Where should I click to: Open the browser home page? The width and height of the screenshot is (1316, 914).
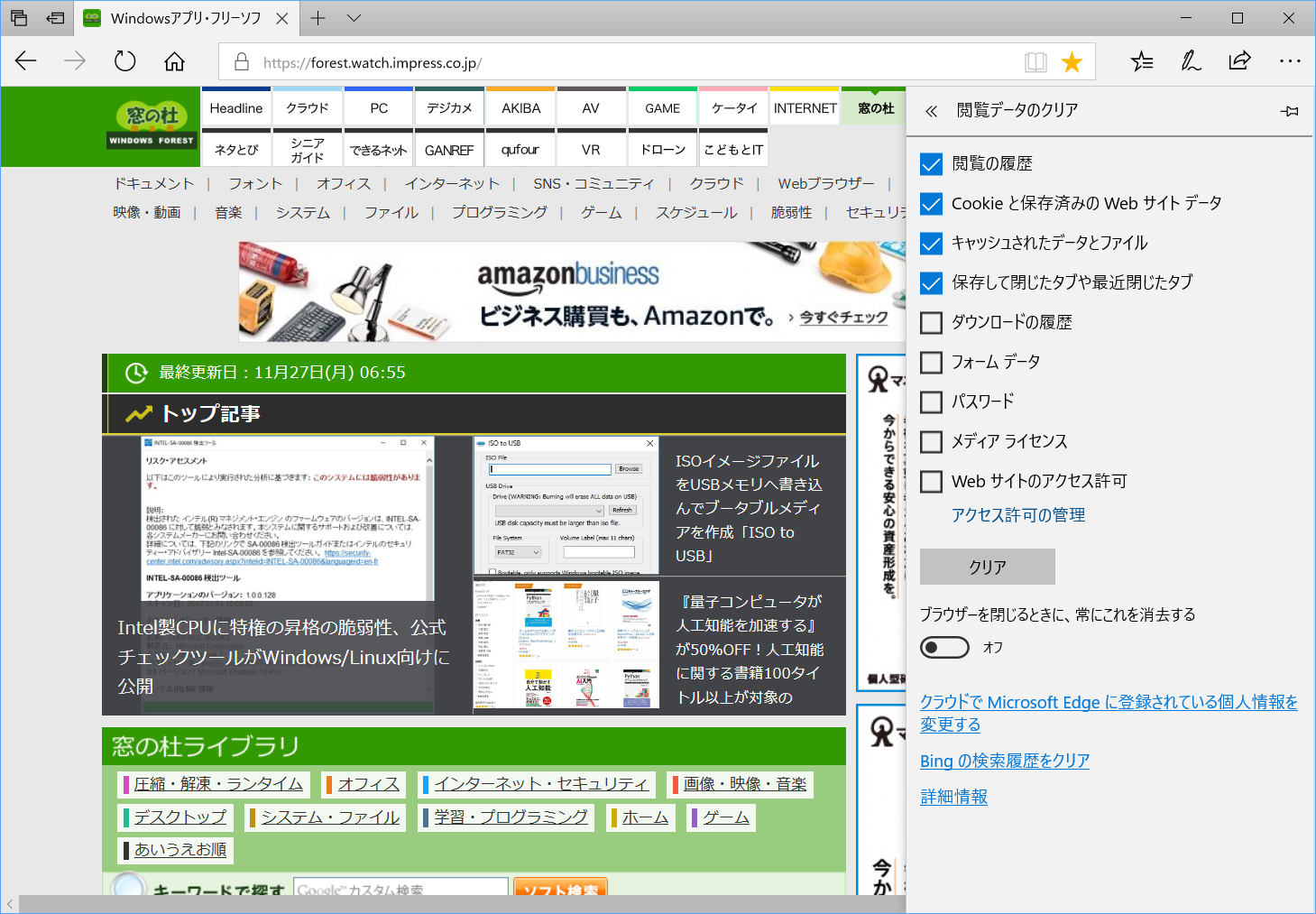coord(173,61)
